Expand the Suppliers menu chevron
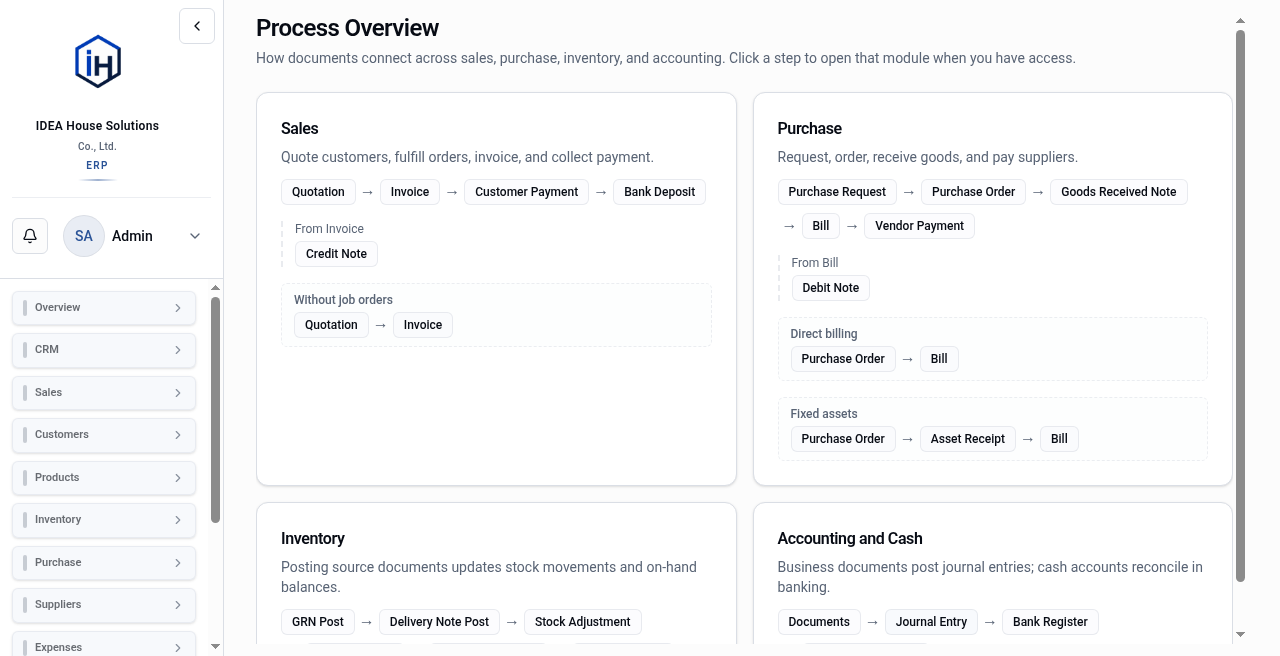 (178, 605)
